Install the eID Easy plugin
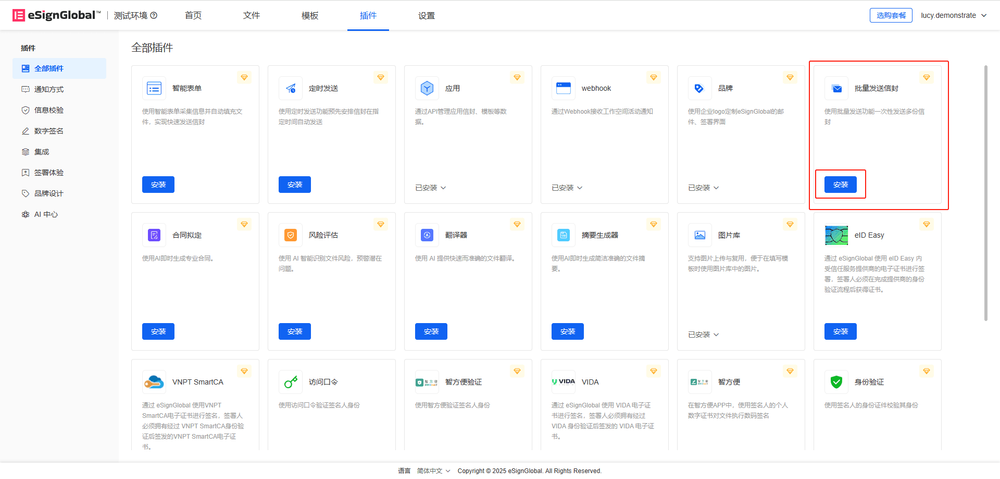The width and height of the screenshot is (1000, 479). (841, 331)
